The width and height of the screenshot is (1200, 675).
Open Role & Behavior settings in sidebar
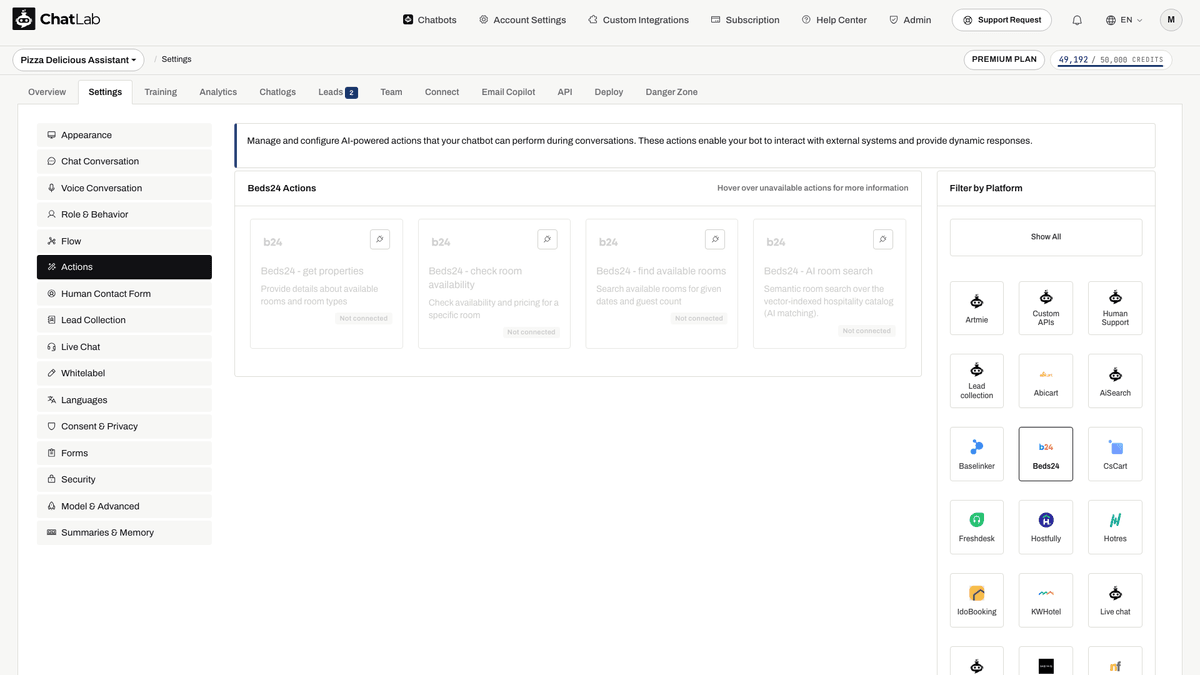124,214
